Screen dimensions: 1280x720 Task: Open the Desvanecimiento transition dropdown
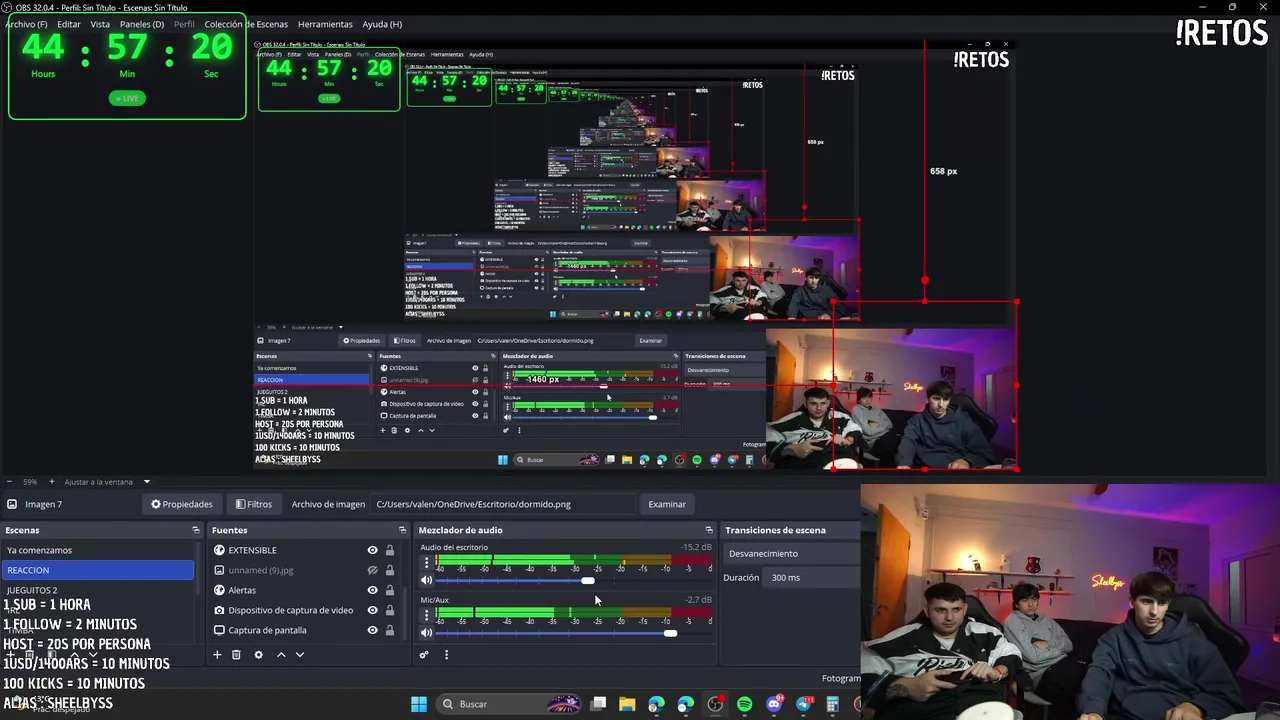click(x=792, y=553)
